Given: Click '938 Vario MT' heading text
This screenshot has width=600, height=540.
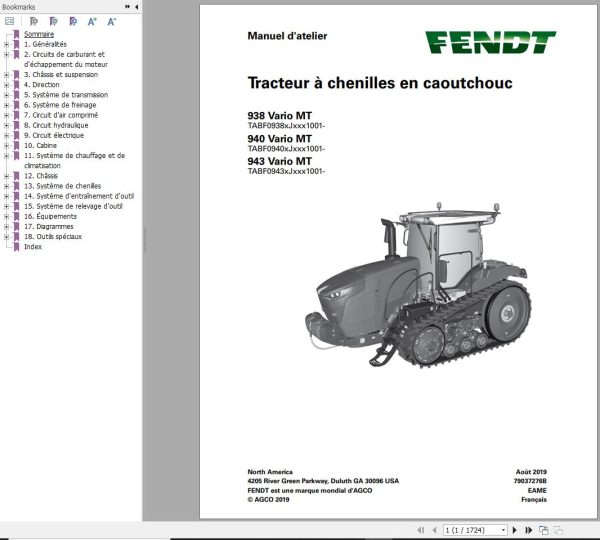Looking at the screenshot, I should pyautogui.click(x=279, y=116).
